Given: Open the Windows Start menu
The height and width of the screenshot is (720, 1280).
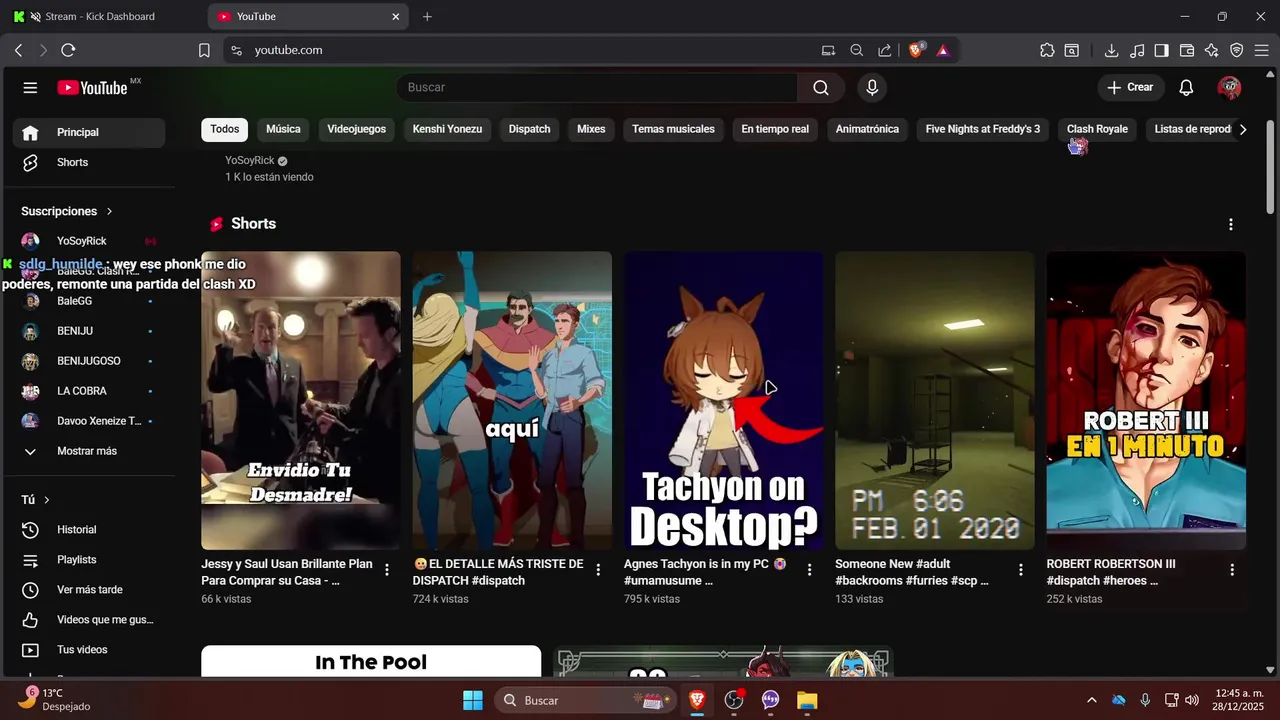Looking at the screenshot, I should pyautogui.click(x=473, y=701).
